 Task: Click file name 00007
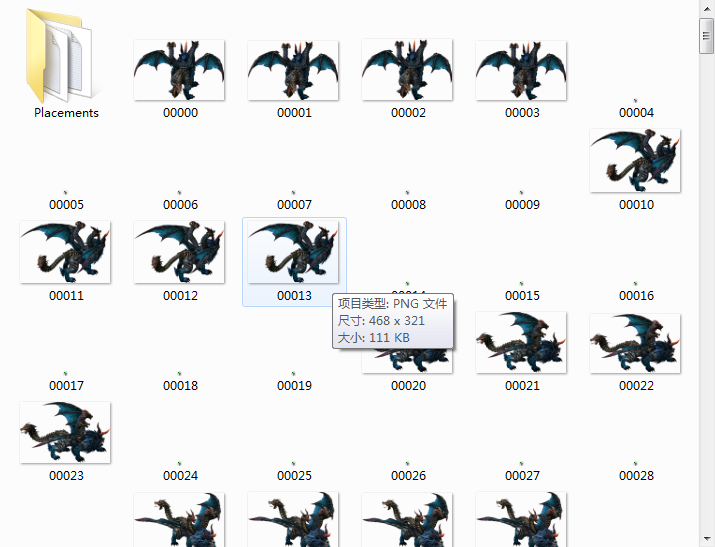(294, 204)
